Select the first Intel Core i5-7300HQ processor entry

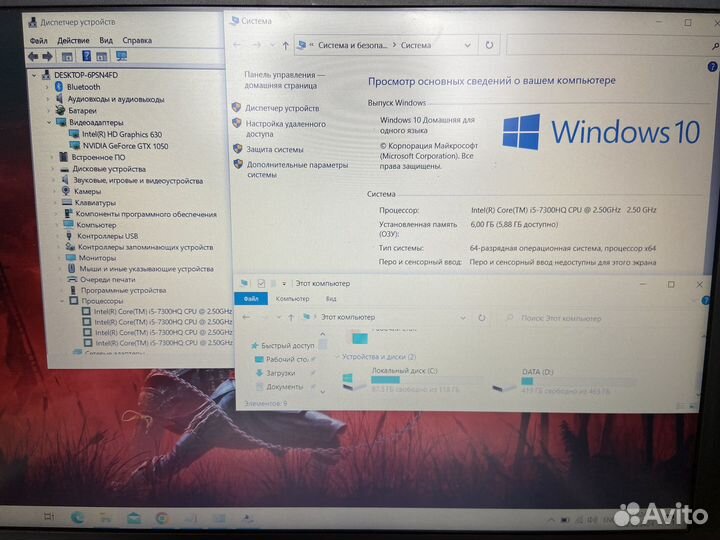[163, 311]
